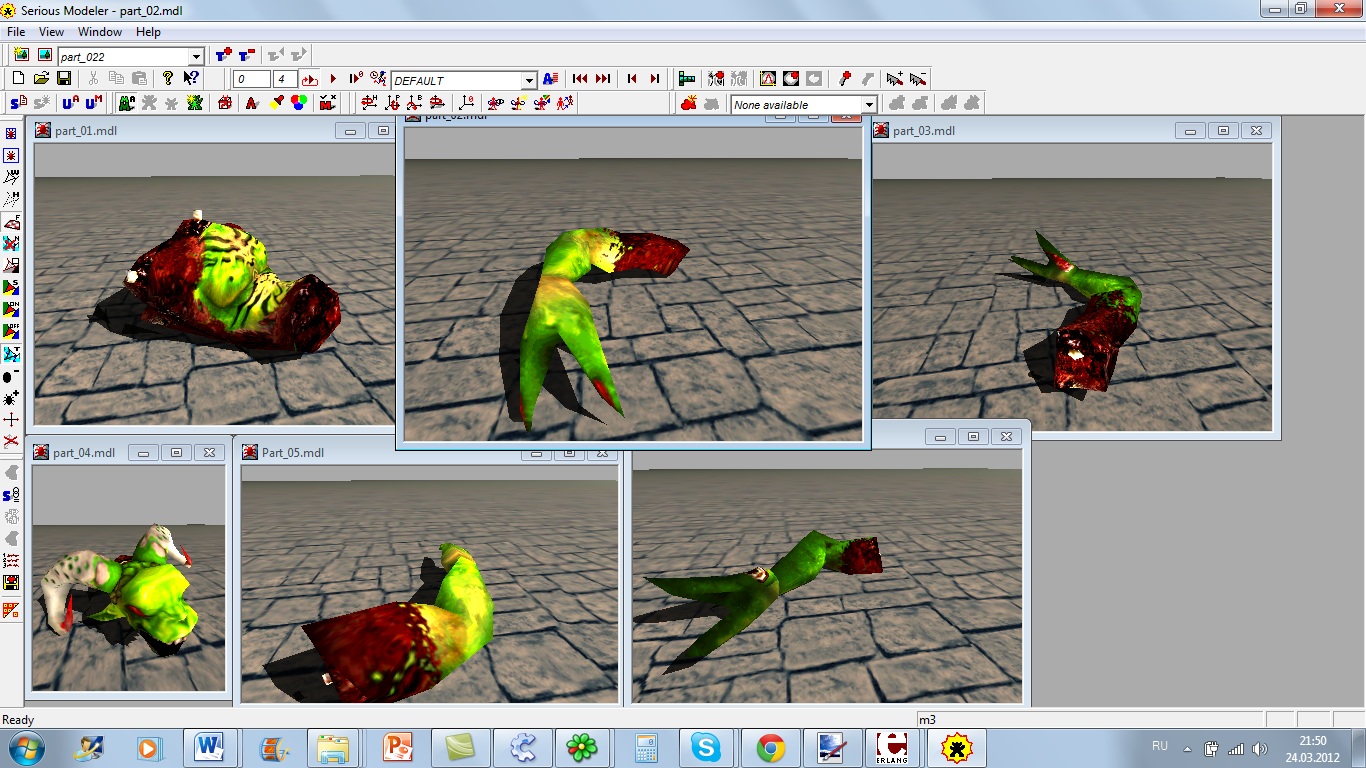
Task: Toggle the red X sidebar icon
Action: point(11,440)
